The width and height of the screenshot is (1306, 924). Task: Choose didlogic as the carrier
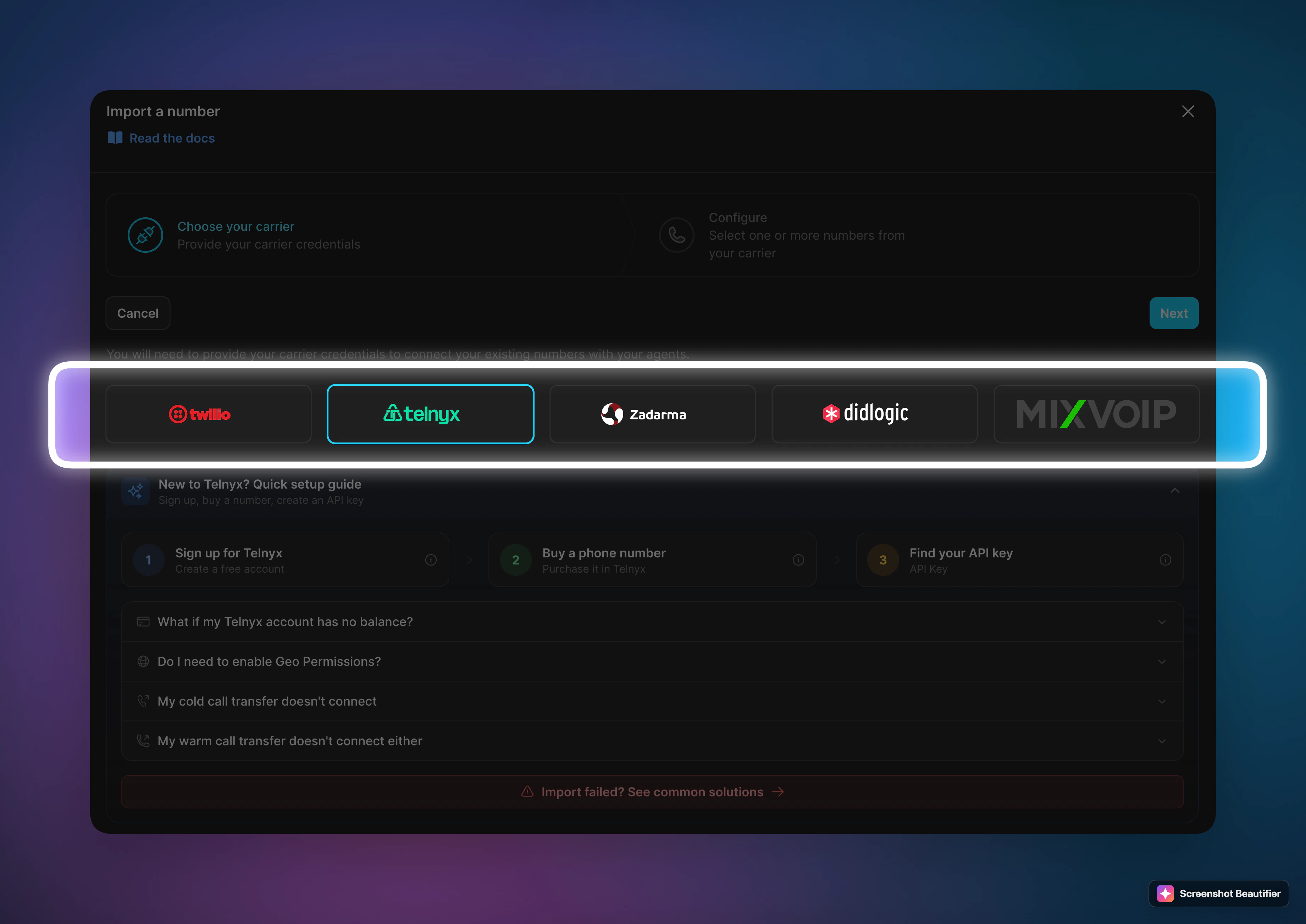(874, 414)
